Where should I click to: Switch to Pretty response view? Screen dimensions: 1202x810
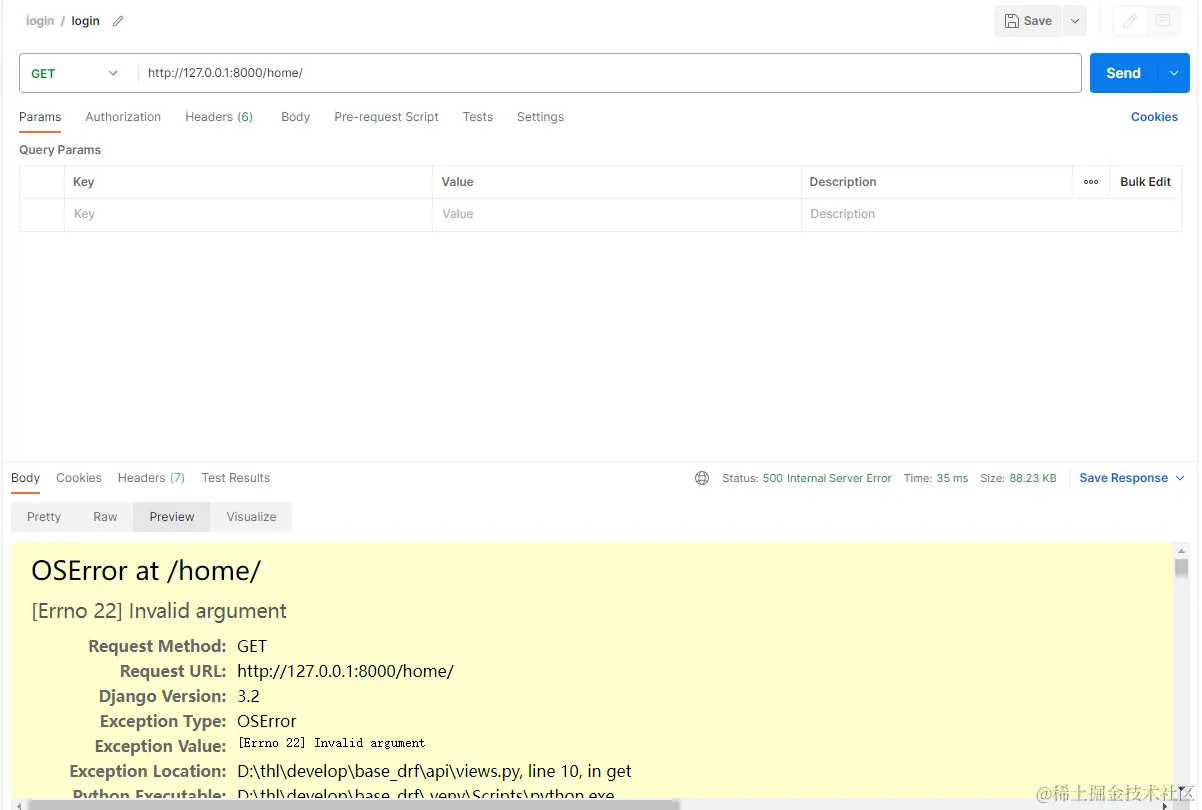[x=44, y=517]
